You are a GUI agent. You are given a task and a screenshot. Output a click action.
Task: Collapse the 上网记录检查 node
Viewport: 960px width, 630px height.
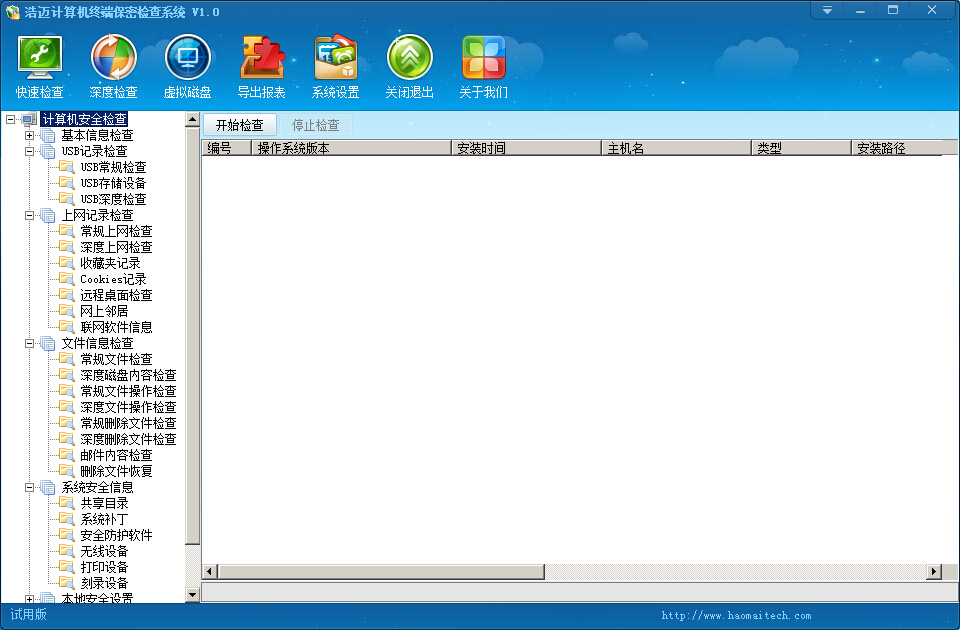(29, 216)
